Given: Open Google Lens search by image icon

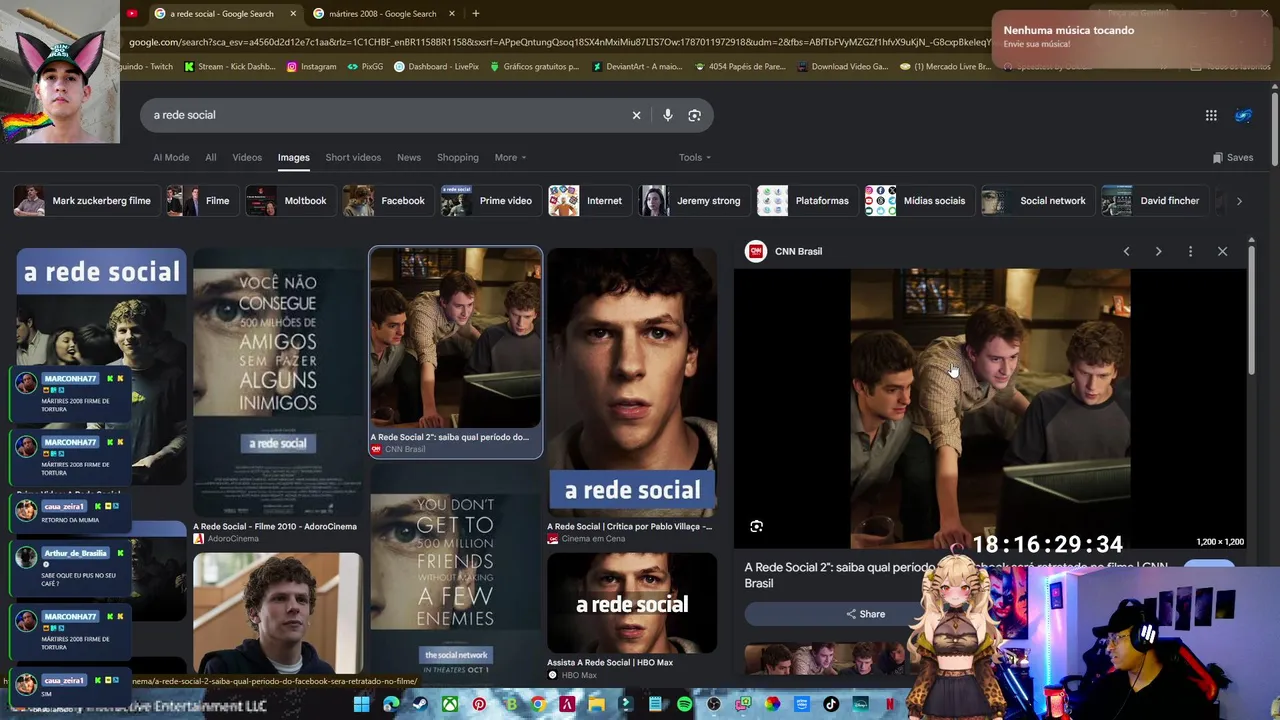Looking at the screenshot, I should [694, 115].
